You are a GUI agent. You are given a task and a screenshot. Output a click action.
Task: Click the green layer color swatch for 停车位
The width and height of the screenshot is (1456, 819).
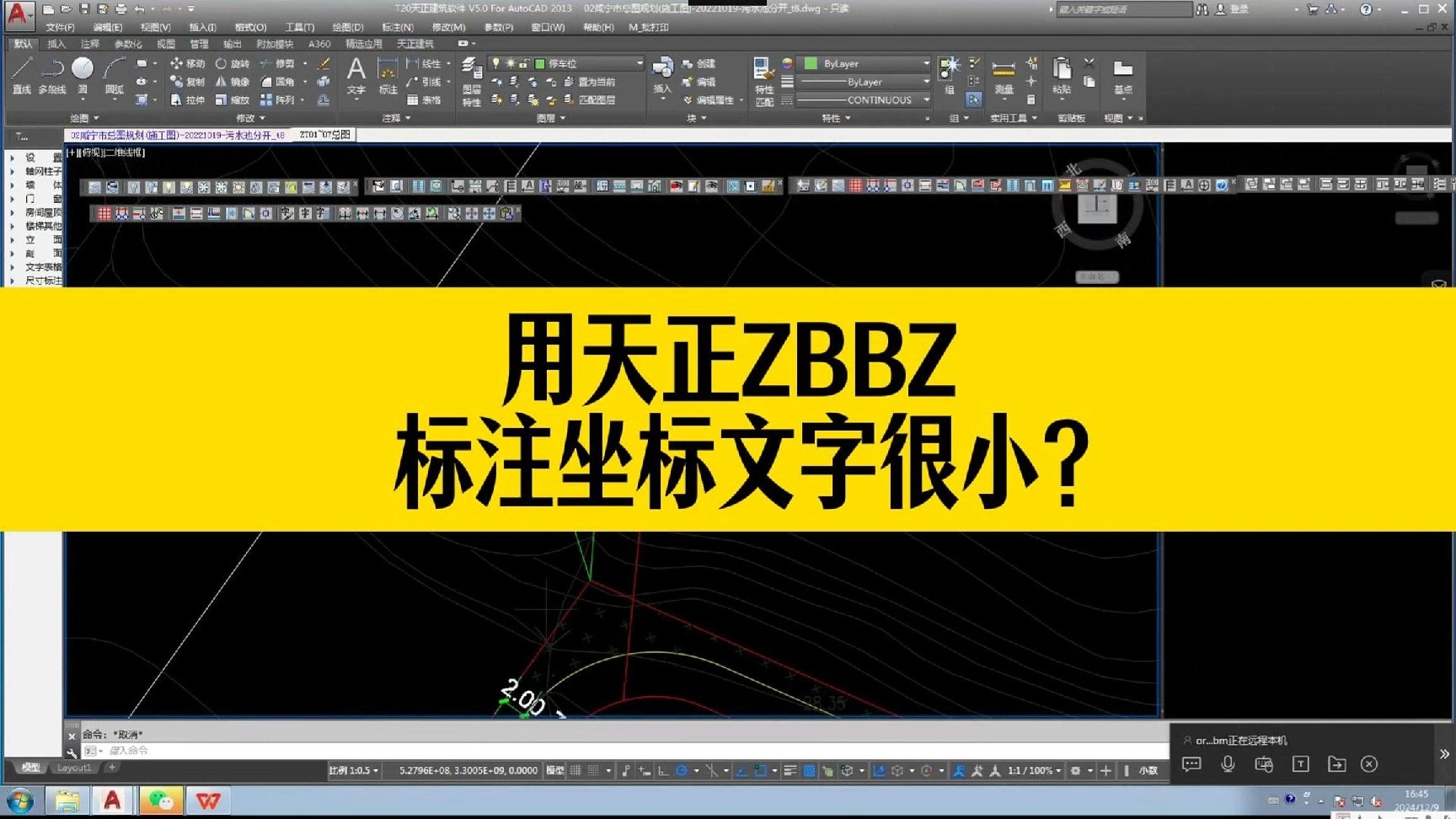point(540,63)
